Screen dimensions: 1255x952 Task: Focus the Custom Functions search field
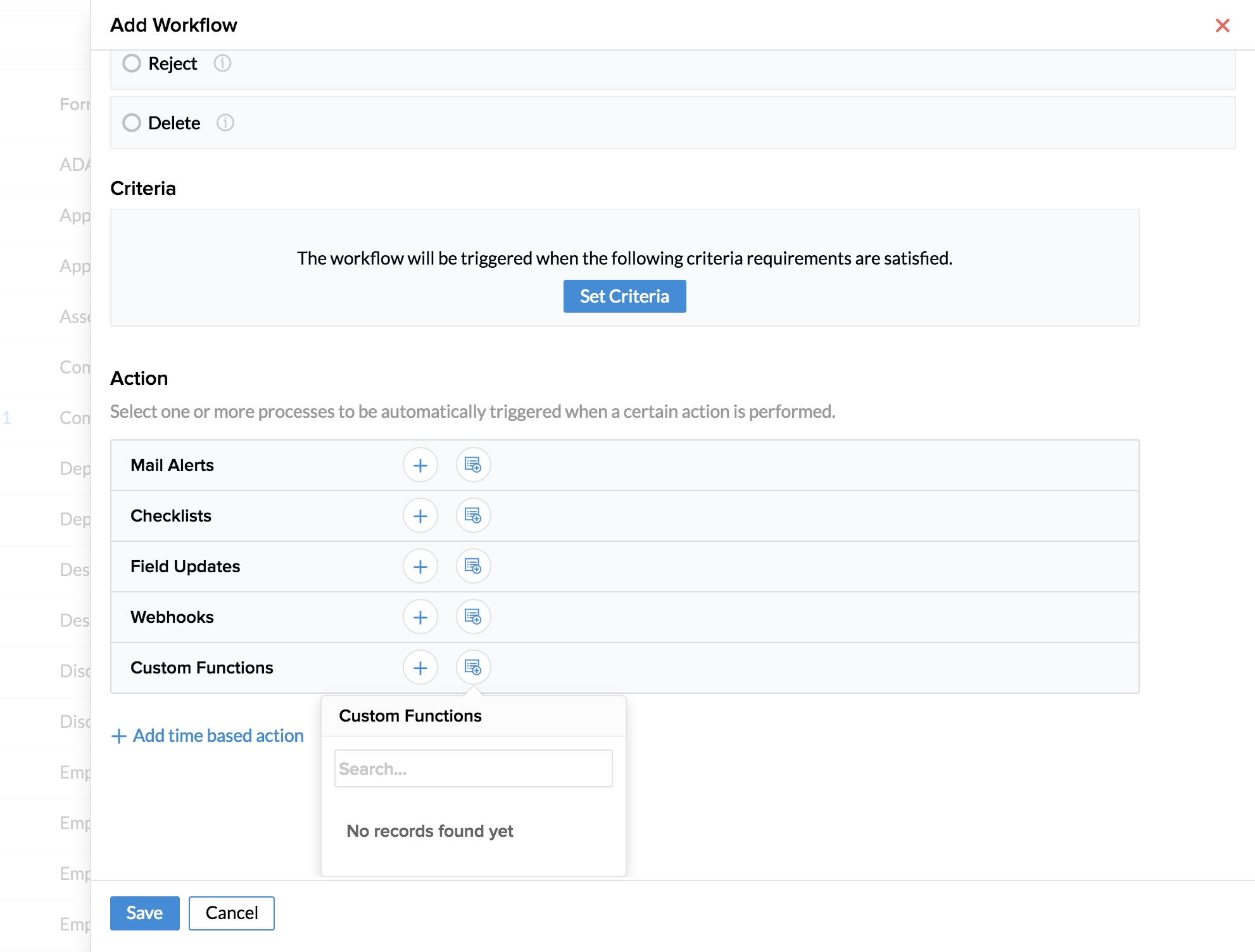(x=473, y=768)
